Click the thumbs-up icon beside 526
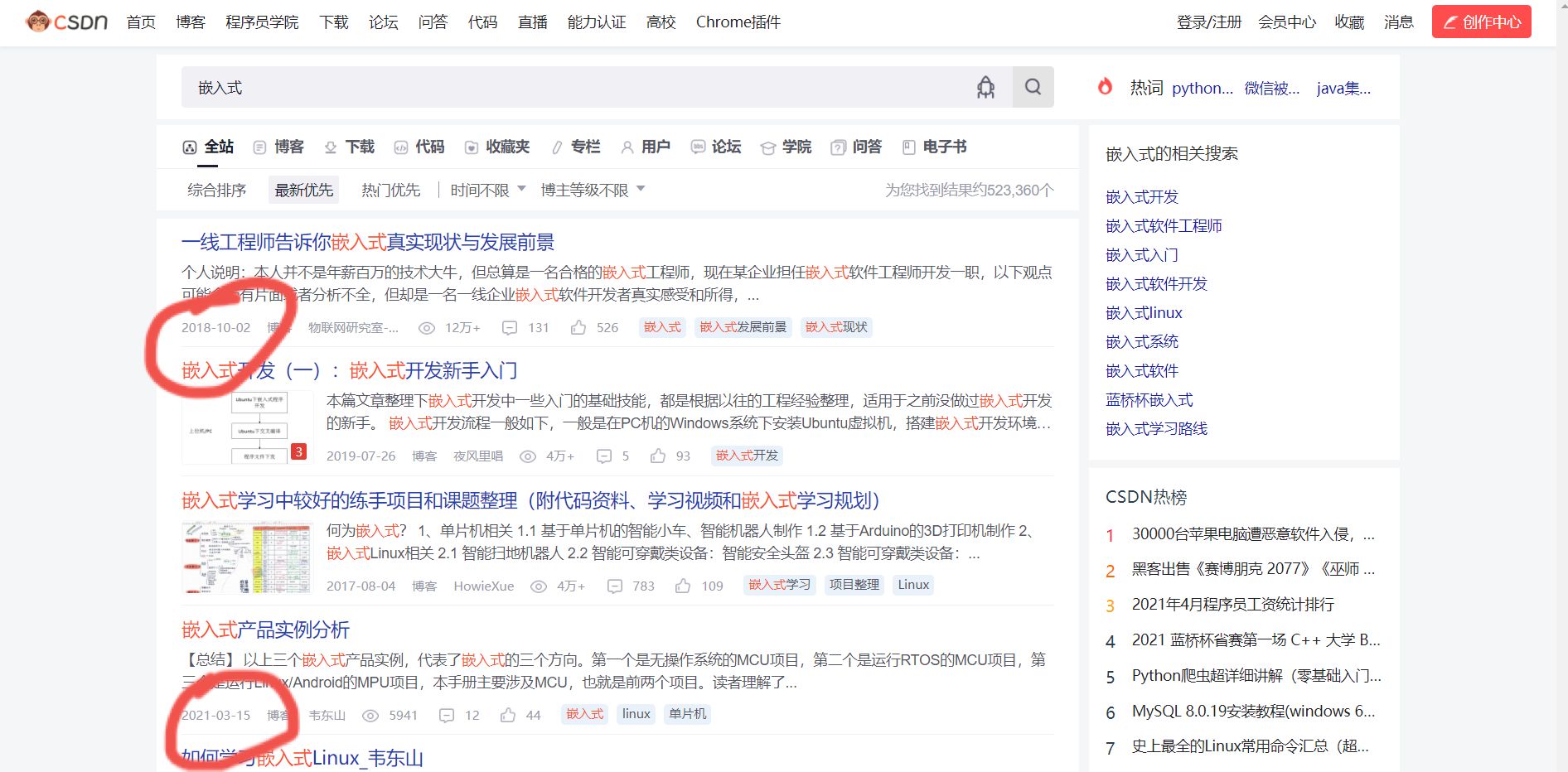Screen dimensions: 1568x772 (x=578, y=327)
